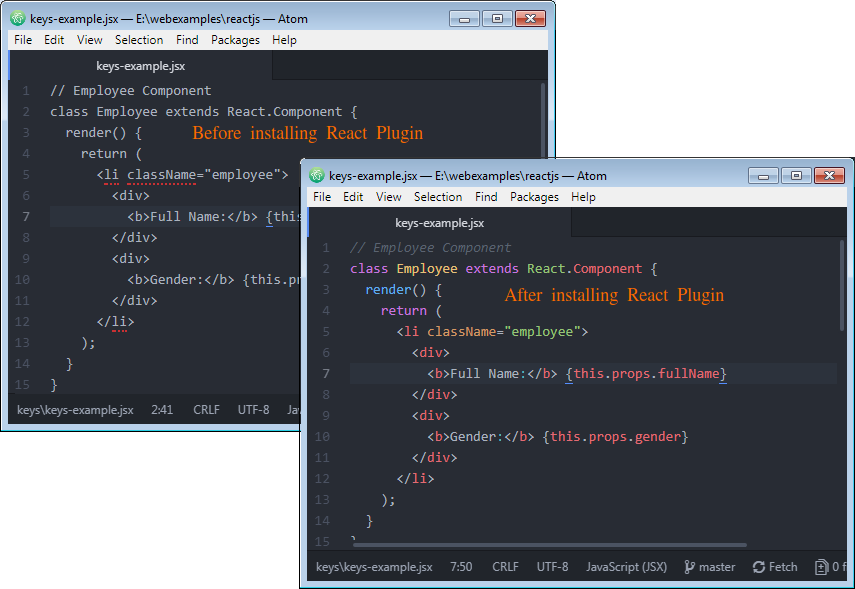Click 'return (' in front editor line 4
Viewport: 855px width, 589px height.
411,311
